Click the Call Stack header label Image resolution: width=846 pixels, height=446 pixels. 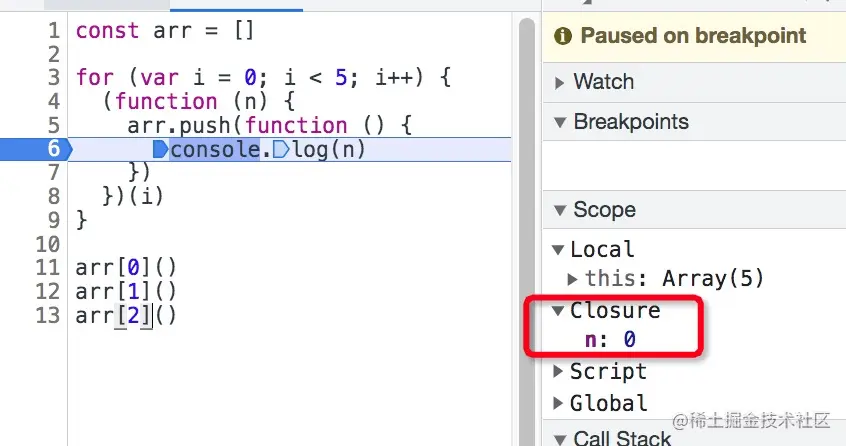click(x=622, y=438)
